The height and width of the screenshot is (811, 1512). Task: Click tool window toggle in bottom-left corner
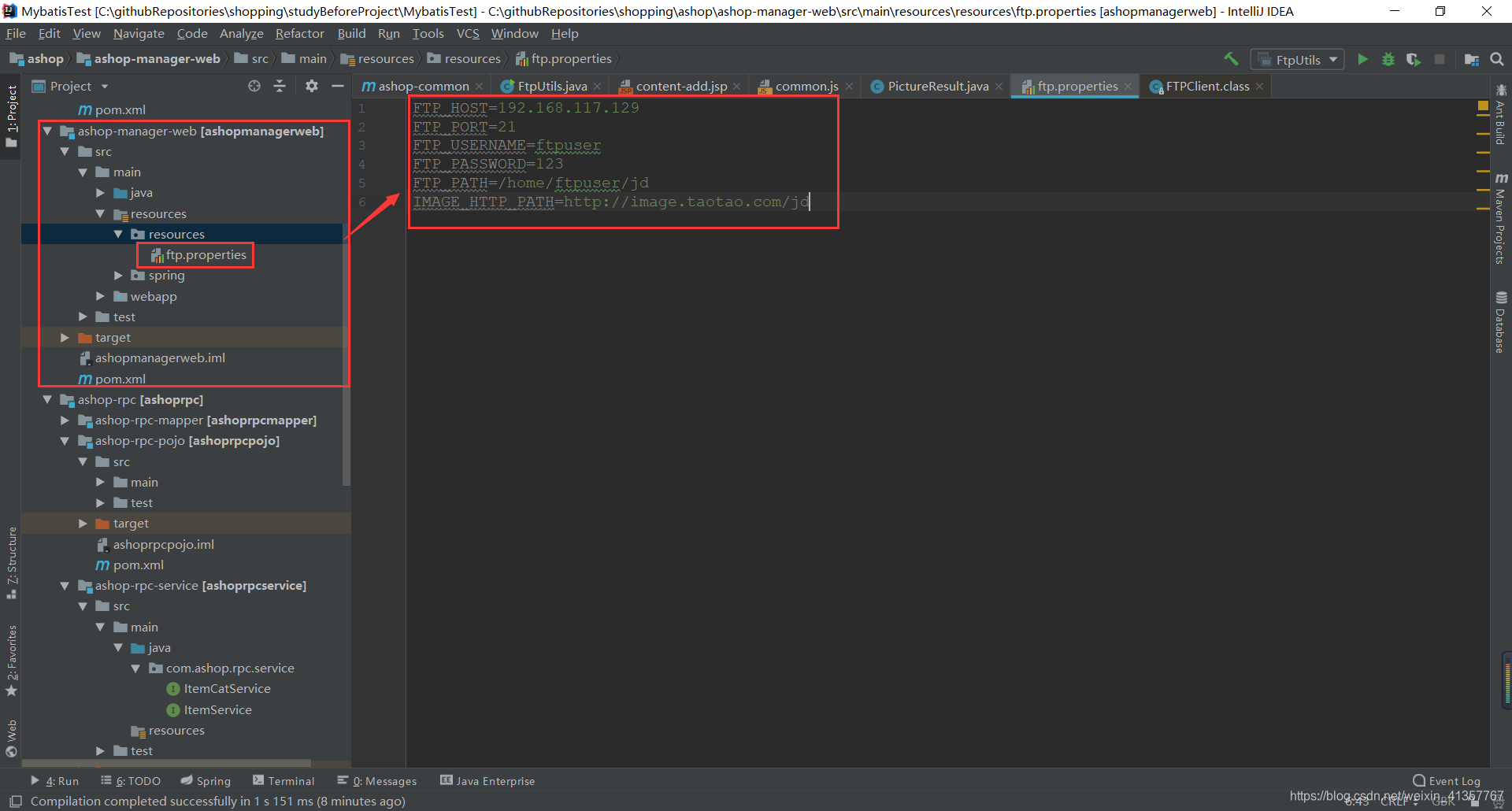pos(15,801)
